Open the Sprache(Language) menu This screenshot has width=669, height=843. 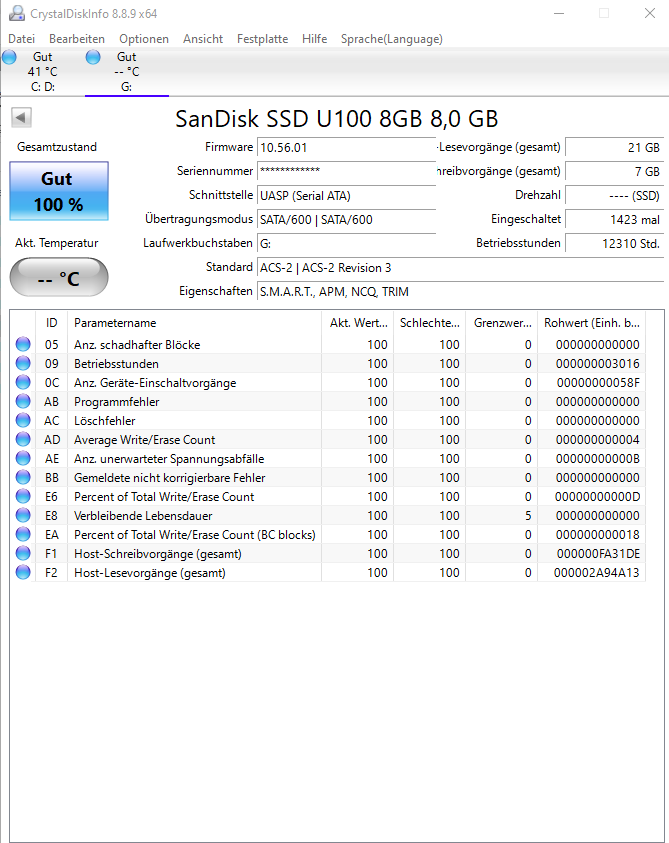point(392,39)
